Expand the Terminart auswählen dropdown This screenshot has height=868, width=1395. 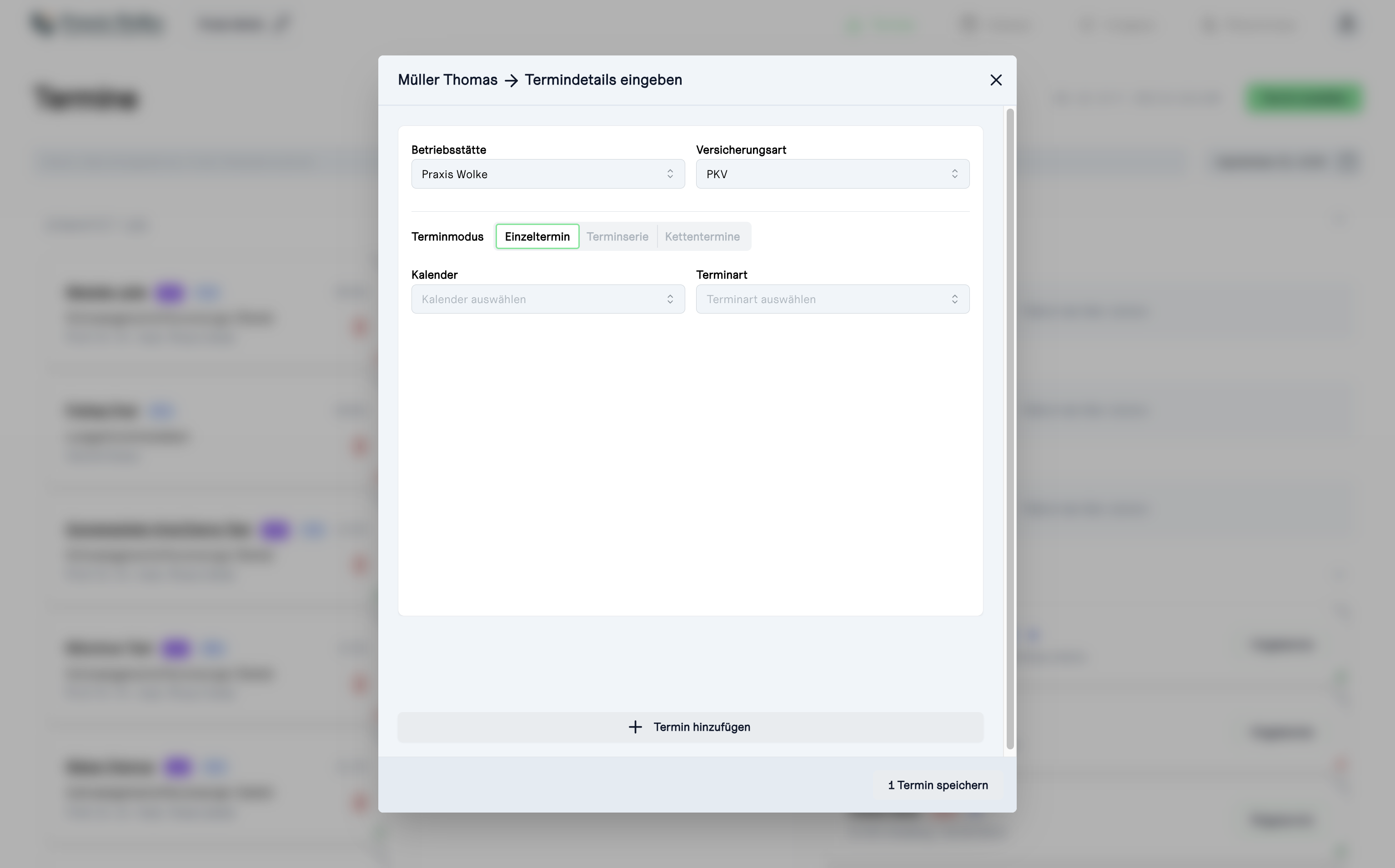833,299
